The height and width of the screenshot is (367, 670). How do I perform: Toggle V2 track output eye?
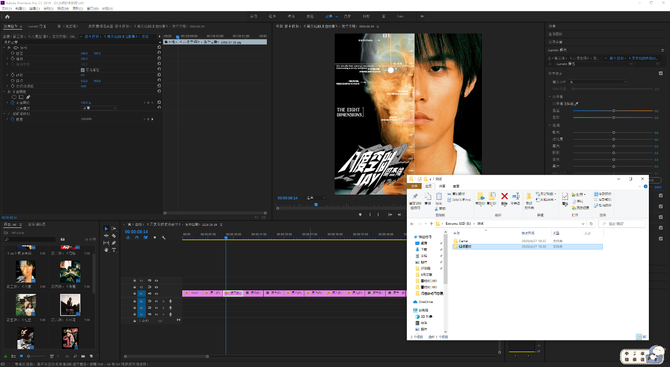tap(156, 287)
